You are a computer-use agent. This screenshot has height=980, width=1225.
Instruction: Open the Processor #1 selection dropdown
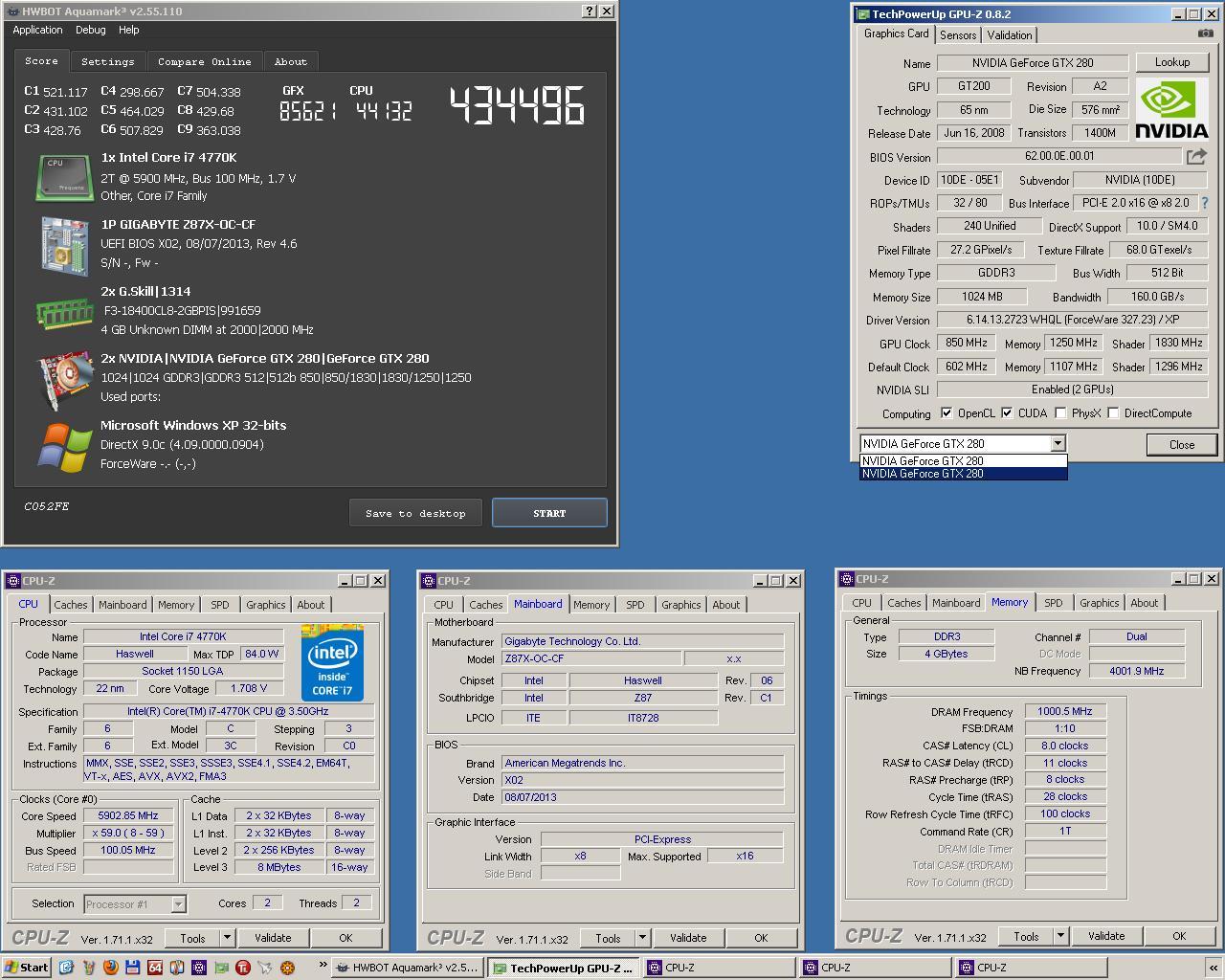pos(178,904)
